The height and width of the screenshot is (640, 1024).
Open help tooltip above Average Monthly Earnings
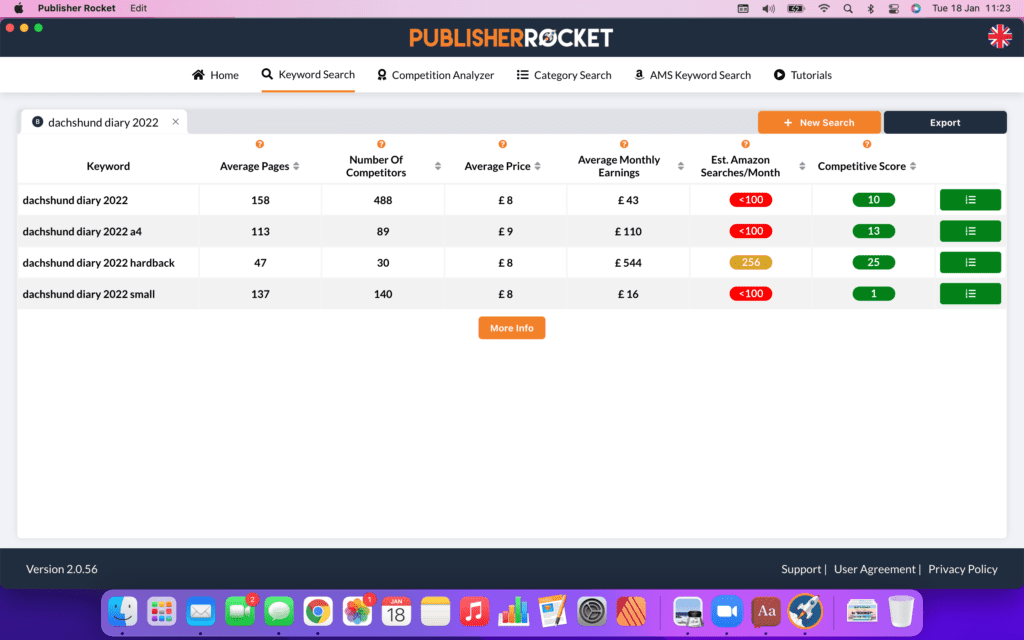pyautogui.click(x=624, y=144)
